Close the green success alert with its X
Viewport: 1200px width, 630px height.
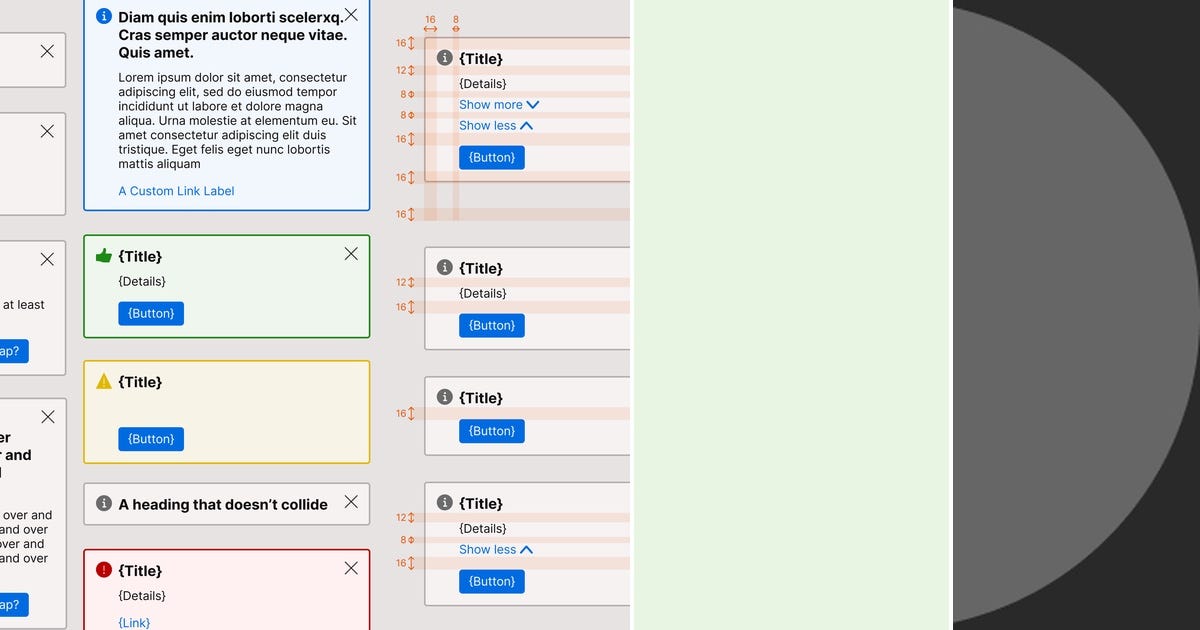coord(351,253)
